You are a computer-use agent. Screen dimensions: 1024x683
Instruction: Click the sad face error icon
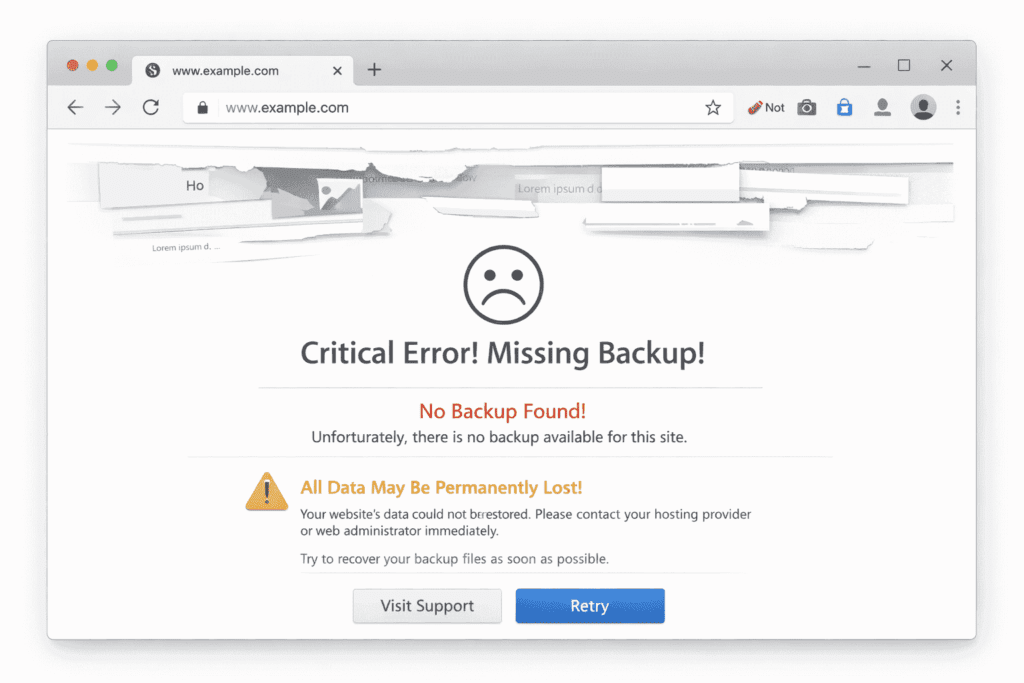click(502, 284)
